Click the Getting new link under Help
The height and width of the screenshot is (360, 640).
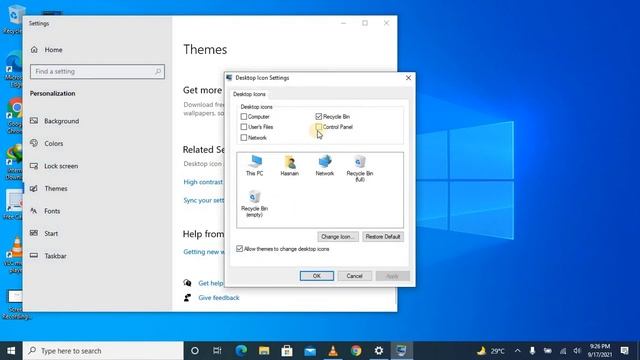pos(204,252)
